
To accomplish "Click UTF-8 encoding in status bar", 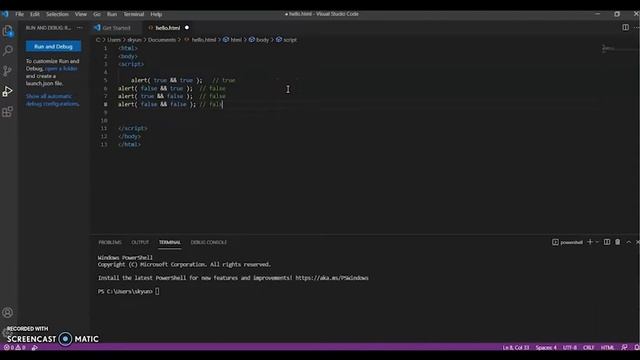I will pyautogui.click(x=570, y=347).
